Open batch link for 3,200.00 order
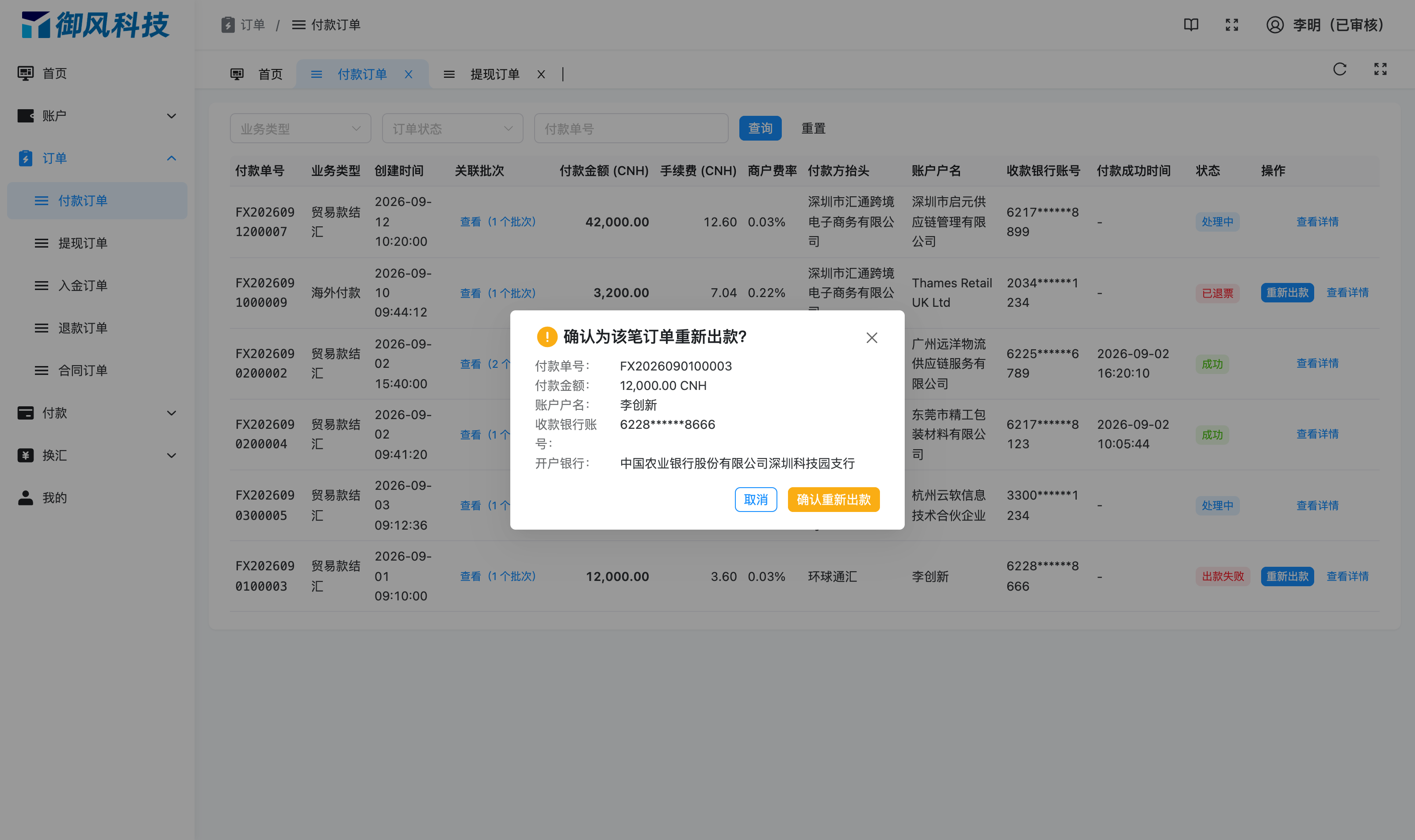The image size is (1415, 840). click(497, 293)
